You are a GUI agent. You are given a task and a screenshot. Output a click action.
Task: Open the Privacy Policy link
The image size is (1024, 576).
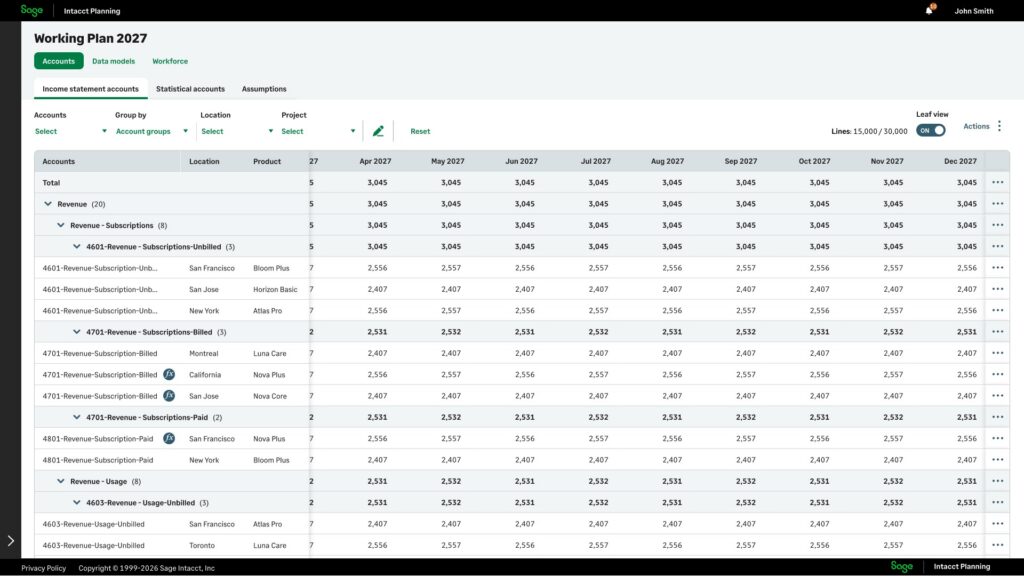pyautogui.click(x=43, y=568)
